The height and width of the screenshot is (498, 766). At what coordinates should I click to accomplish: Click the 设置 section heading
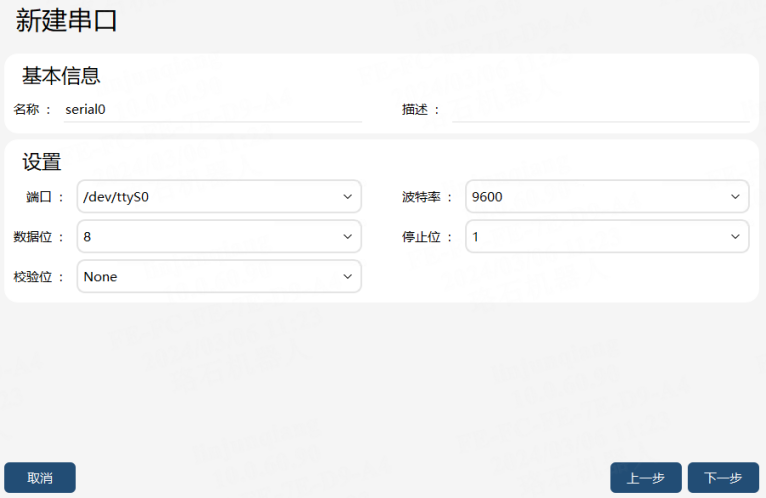coord(42,162)
